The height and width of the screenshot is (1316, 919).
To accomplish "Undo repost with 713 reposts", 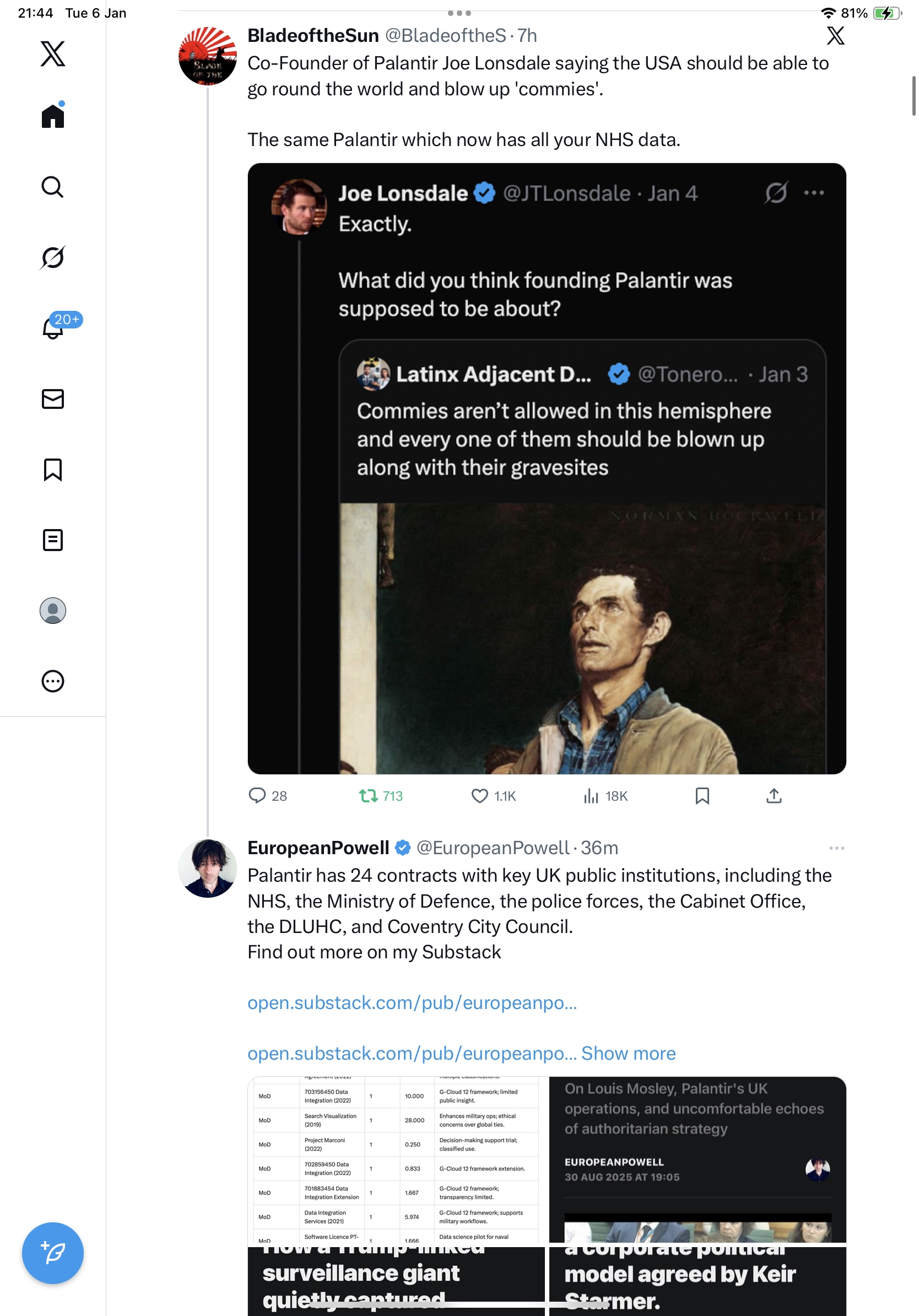I will tap(368, 796).
